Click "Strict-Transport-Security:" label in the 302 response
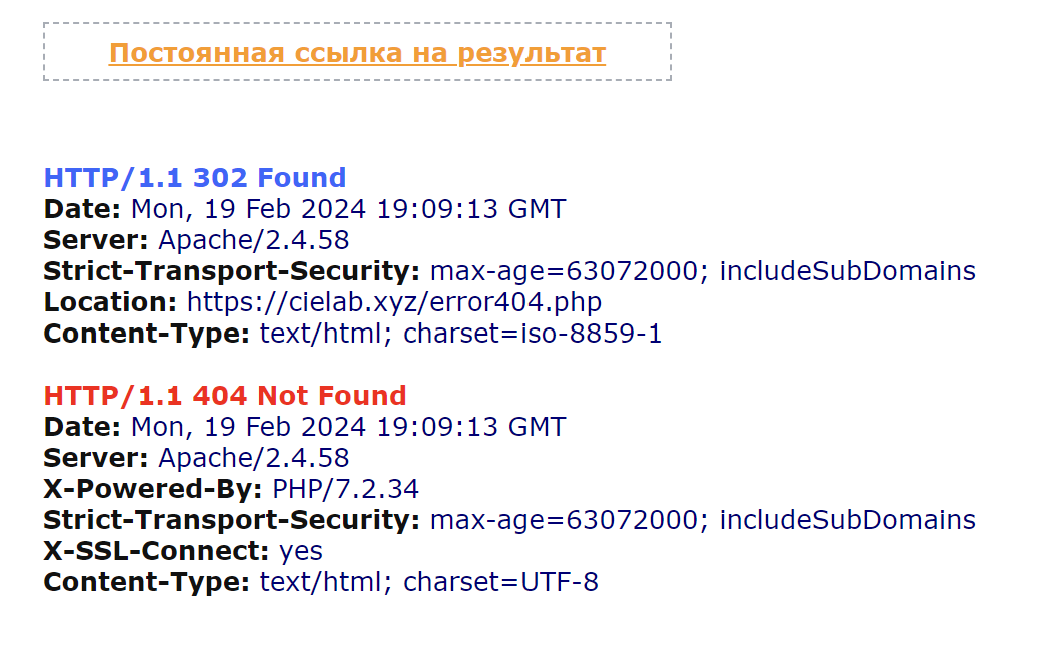 pos(232,271)
